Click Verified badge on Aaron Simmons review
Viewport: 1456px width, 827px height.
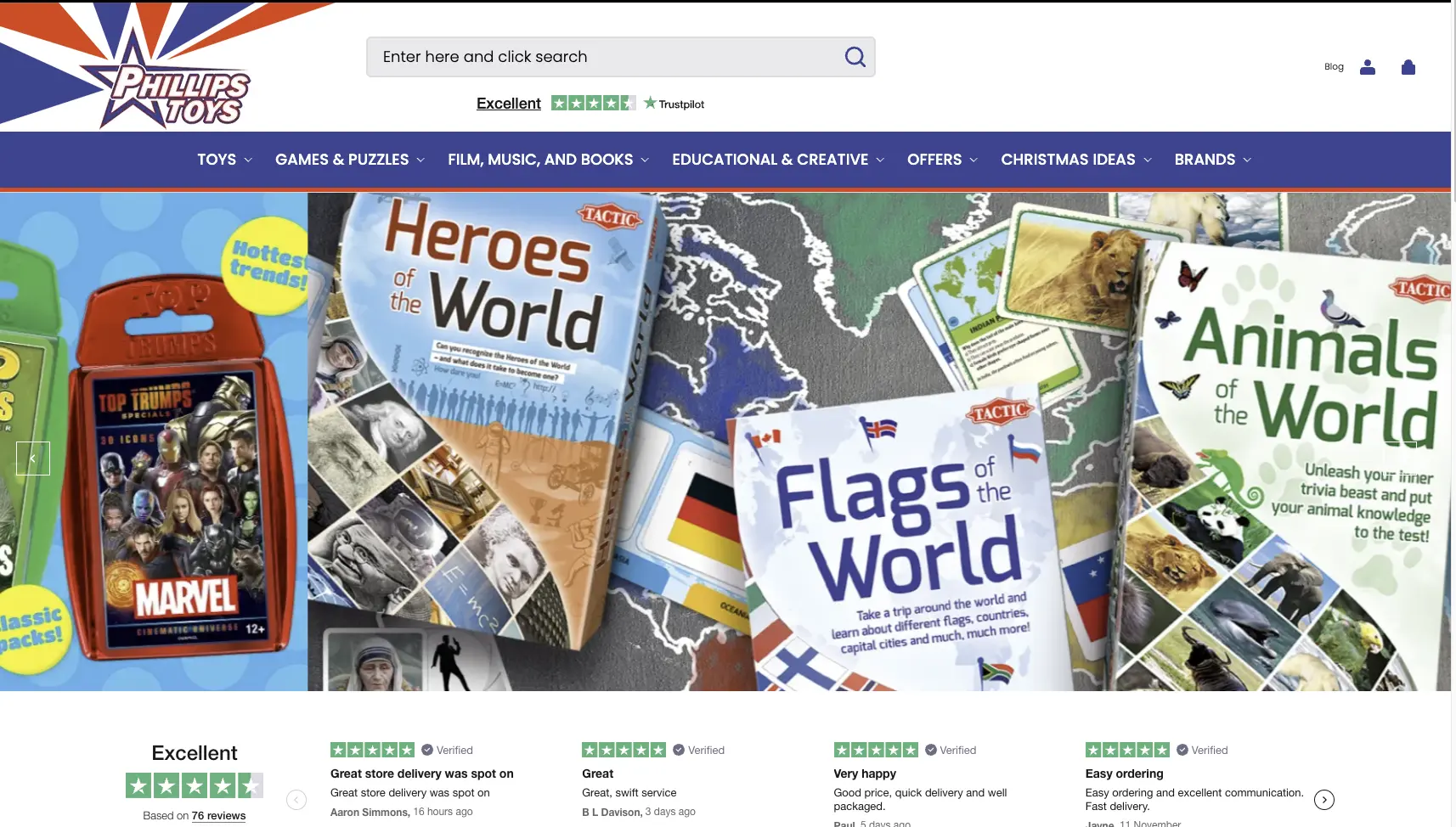pyautogui.click(x=448, y=750)
